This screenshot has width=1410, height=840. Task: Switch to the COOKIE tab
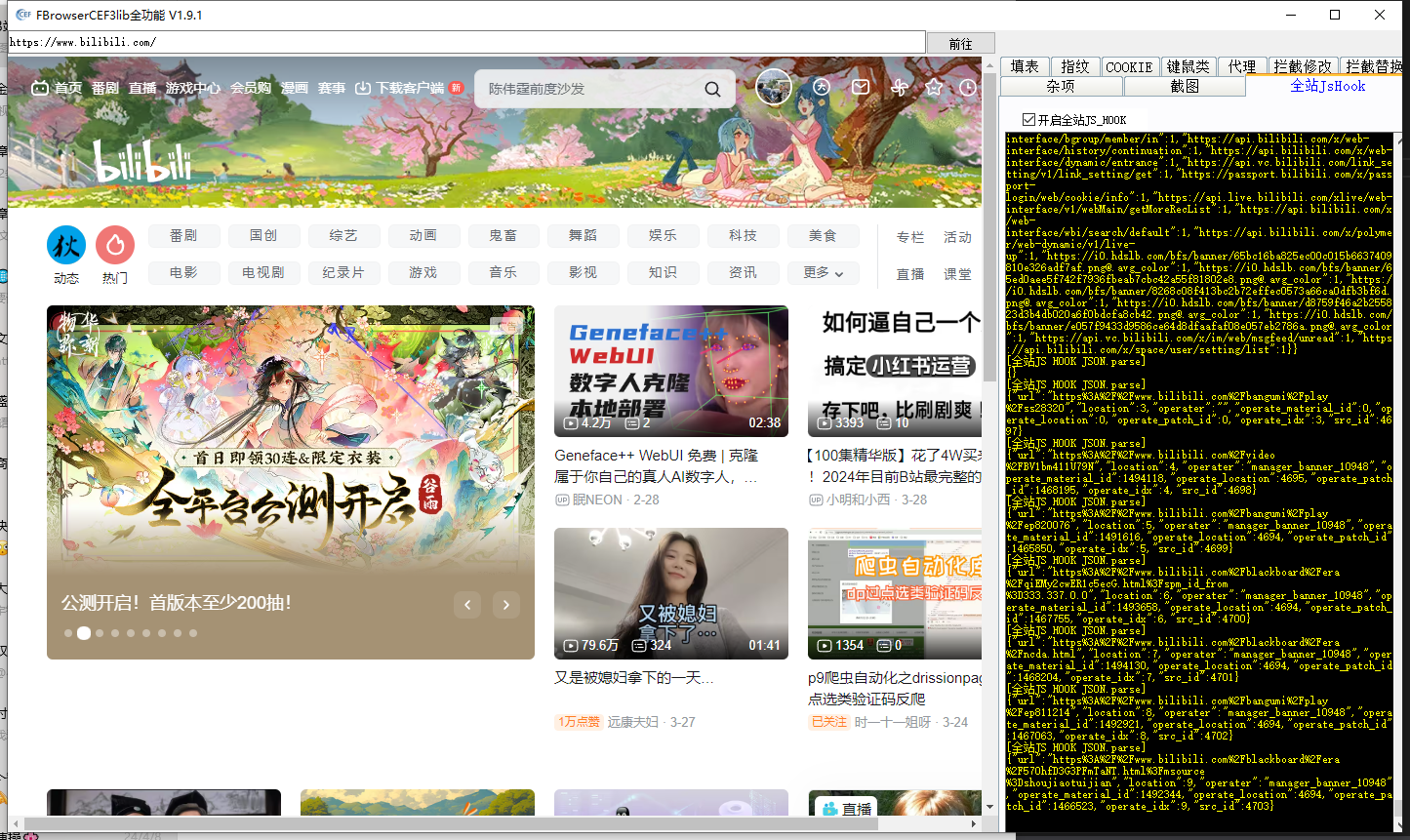[1129, 66]
